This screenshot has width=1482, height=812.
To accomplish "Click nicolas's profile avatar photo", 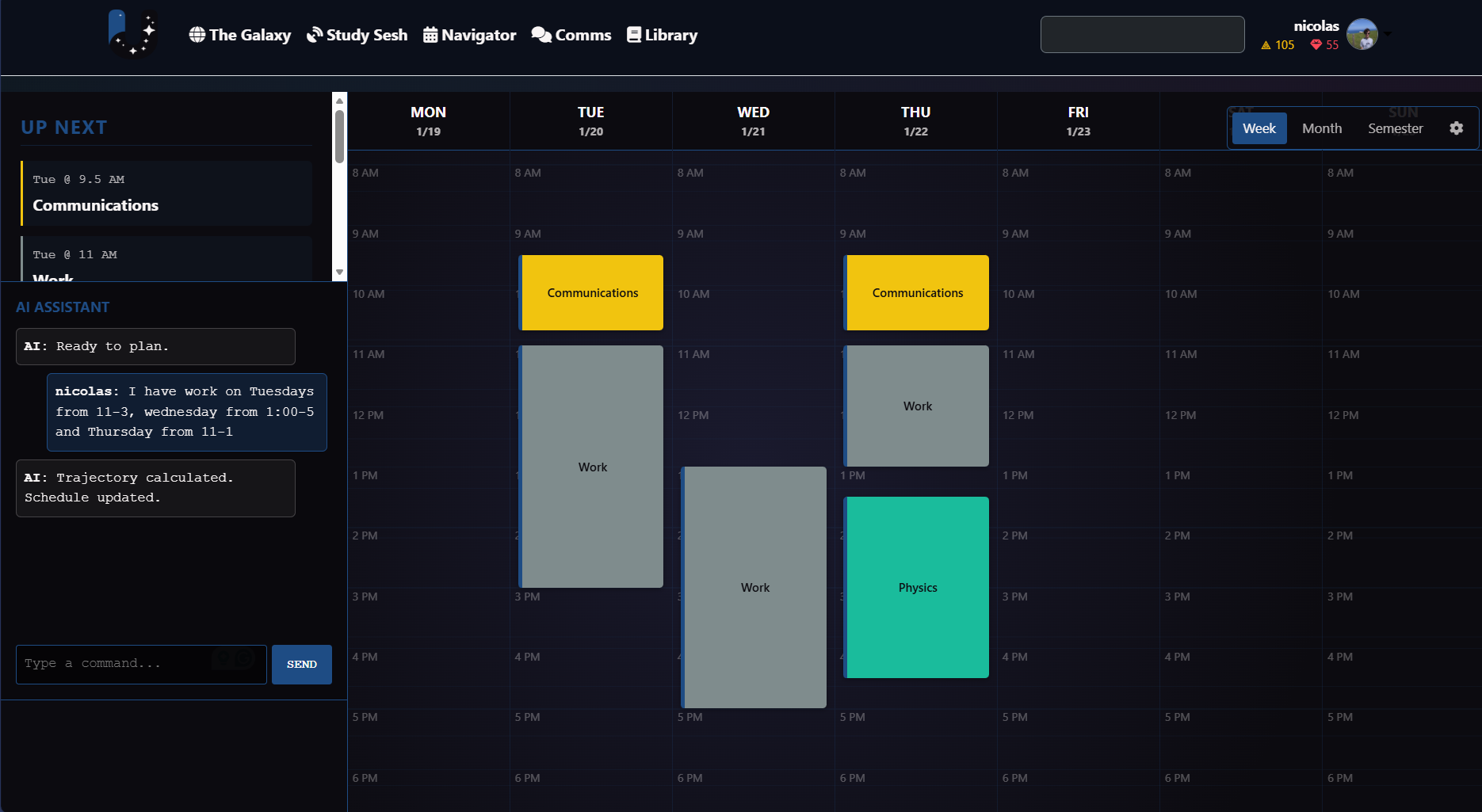I will pos(1363,34).
